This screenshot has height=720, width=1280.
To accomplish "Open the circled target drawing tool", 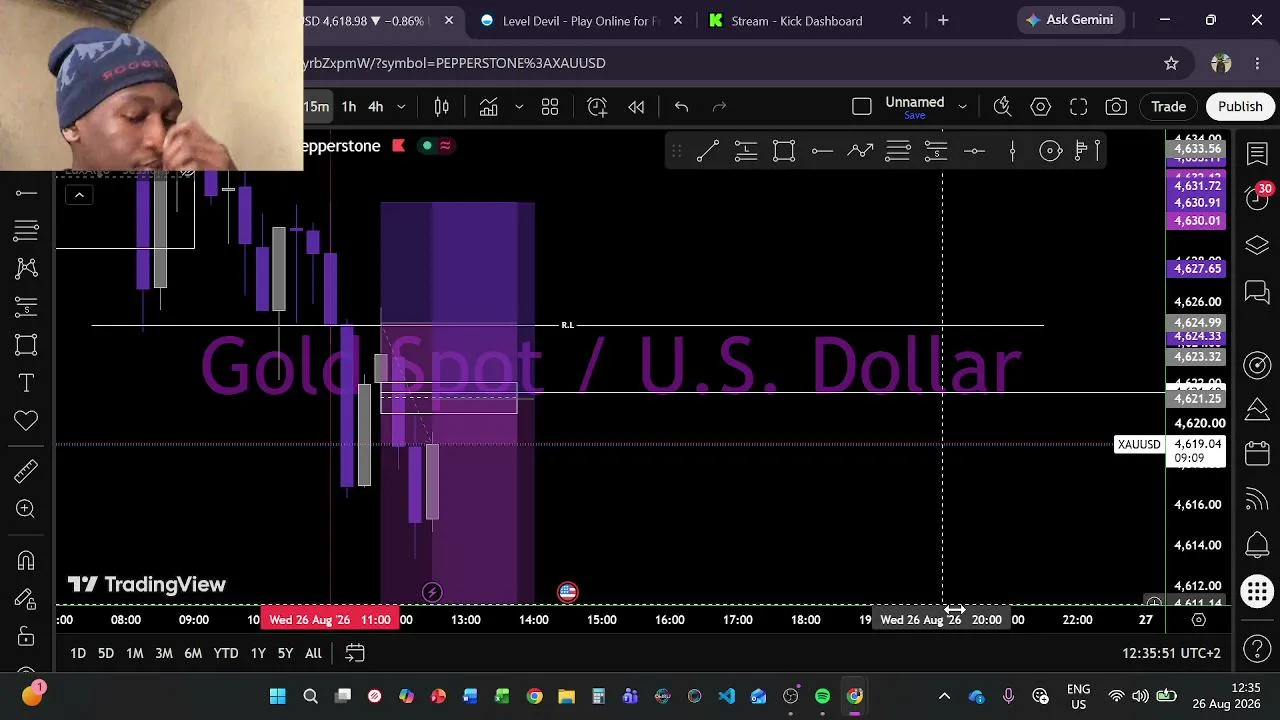I will coord(1050,151).
